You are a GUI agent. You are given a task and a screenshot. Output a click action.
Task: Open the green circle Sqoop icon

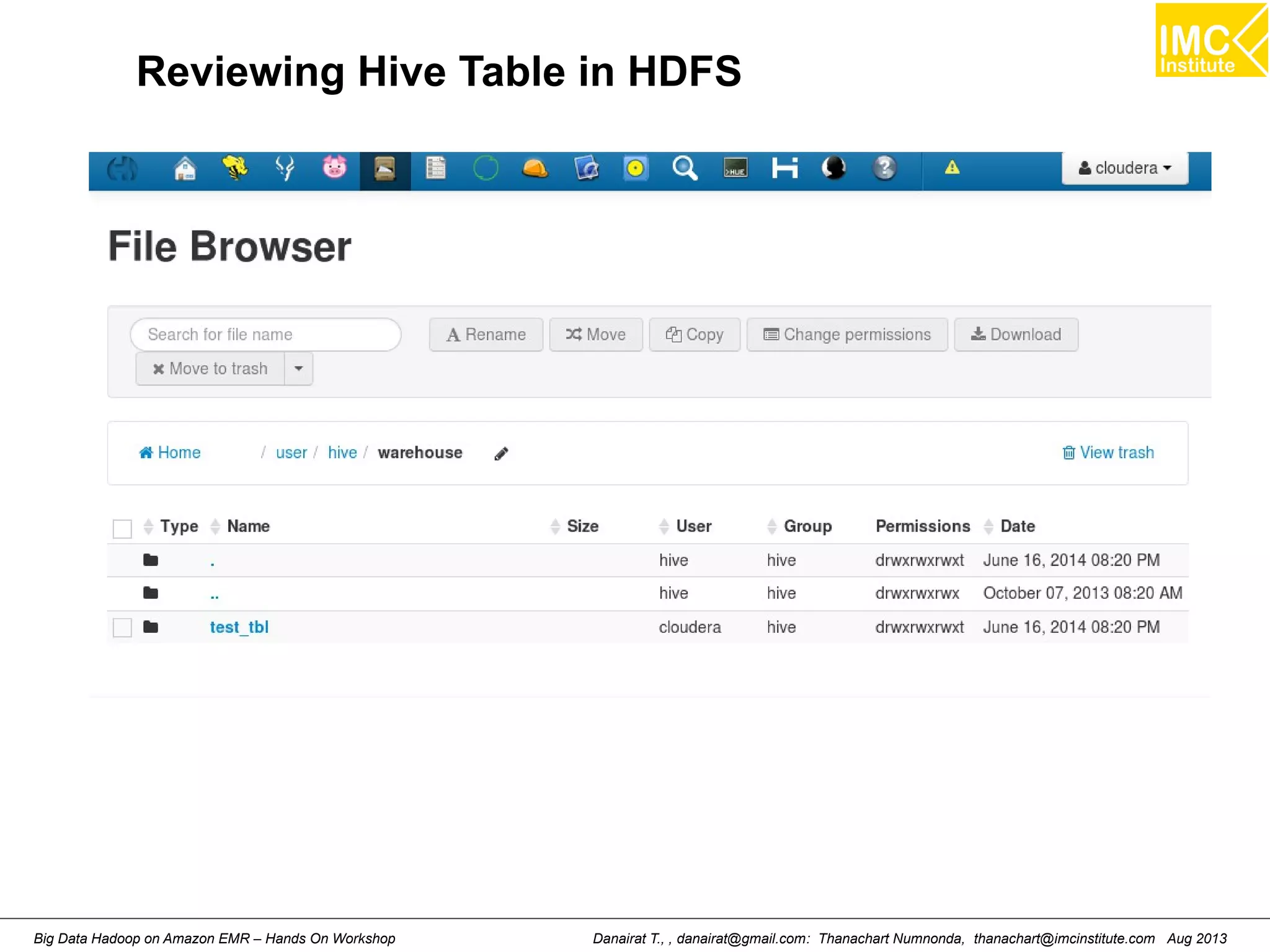[x=486, y=168]
